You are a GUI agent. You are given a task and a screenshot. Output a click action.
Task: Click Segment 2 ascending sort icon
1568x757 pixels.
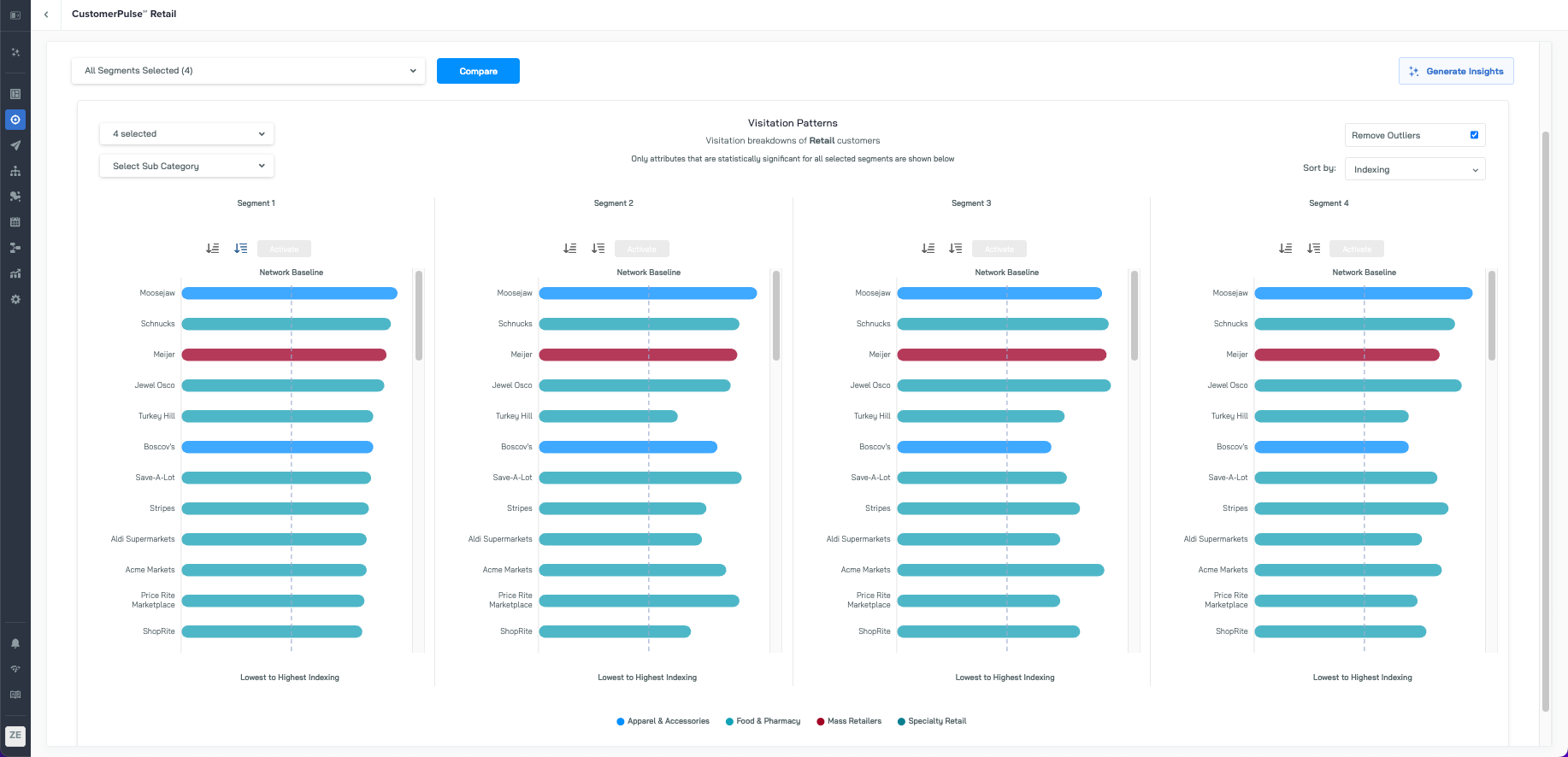pyautogui.click(x=570, y=249)
